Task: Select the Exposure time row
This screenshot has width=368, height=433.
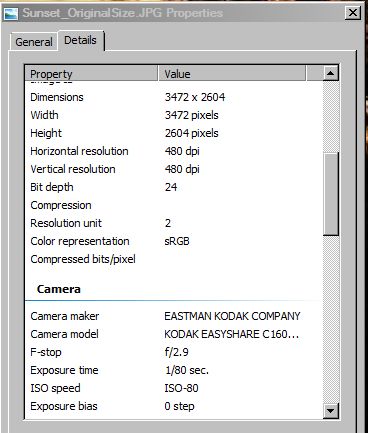Action: (x=174, y=370)
